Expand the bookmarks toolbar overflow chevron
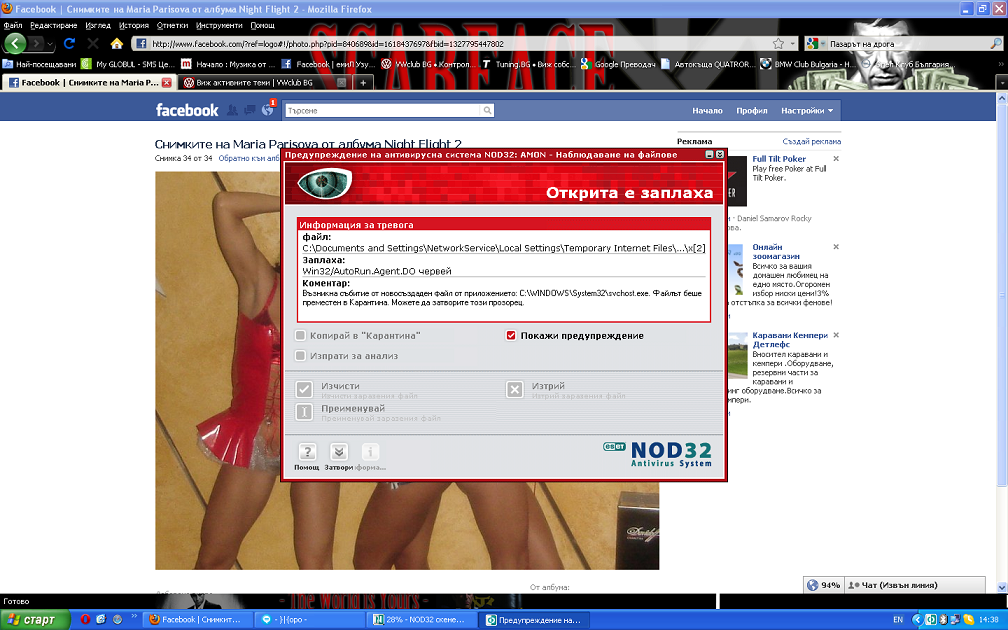 pyautogui.click(x=1001, y=64)
